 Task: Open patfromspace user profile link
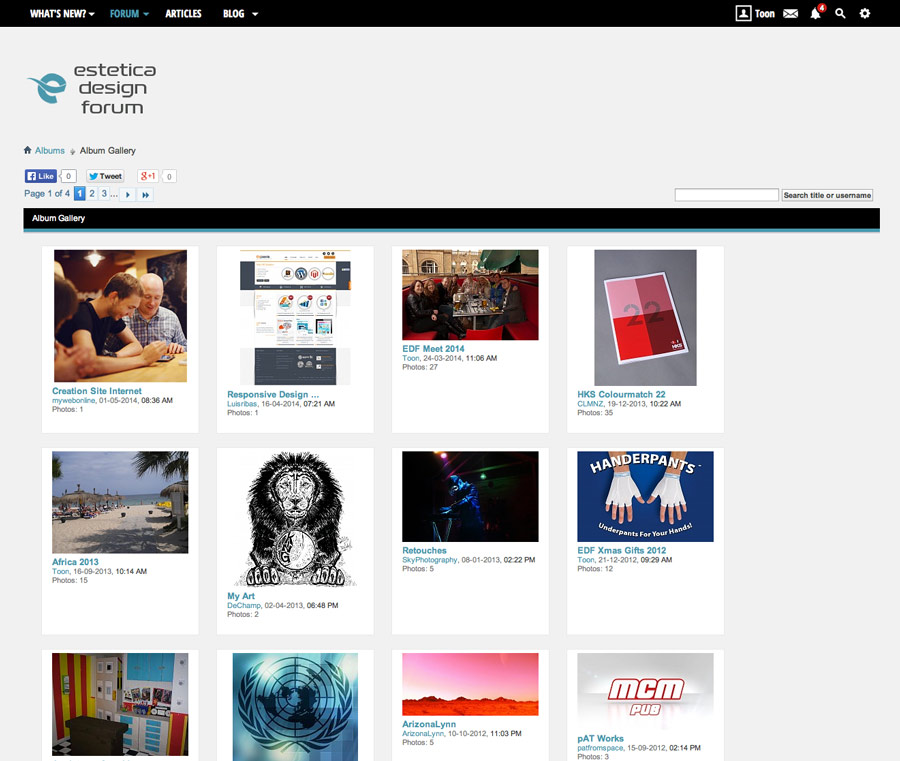point(600,748)
